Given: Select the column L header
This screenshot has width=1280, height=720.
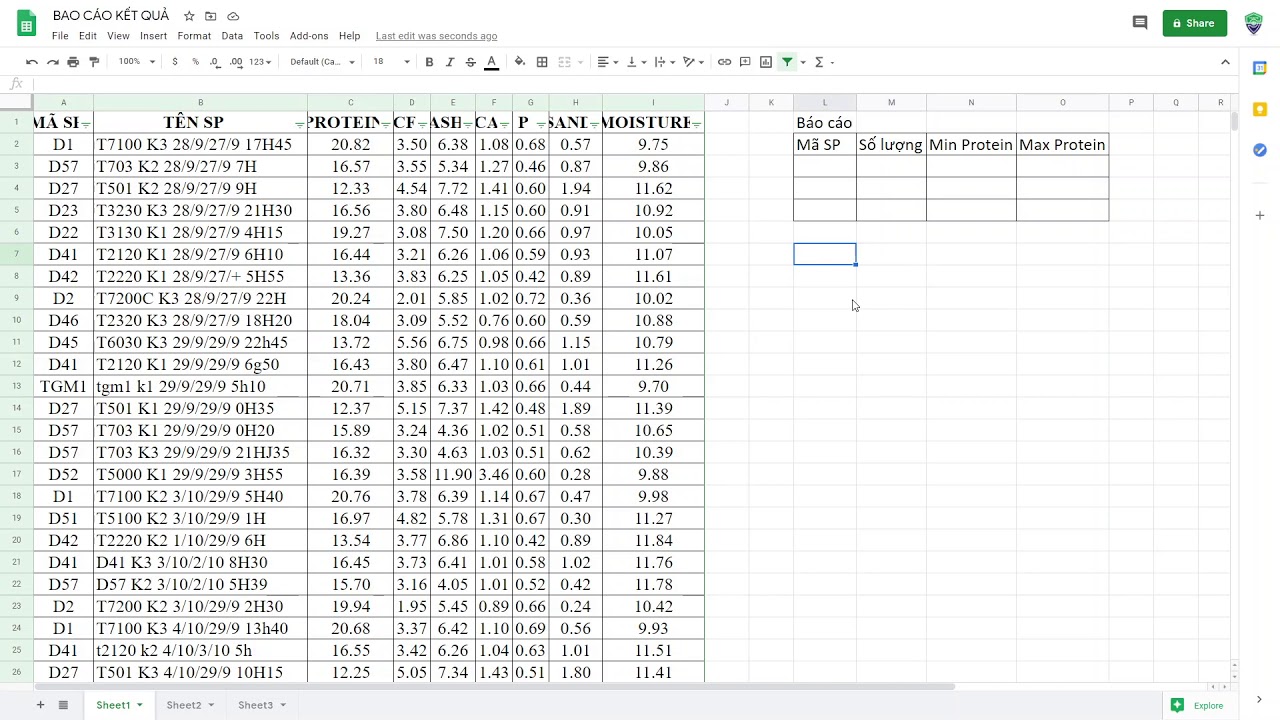Looking at the screenshot, I should [x=825, y=102].
